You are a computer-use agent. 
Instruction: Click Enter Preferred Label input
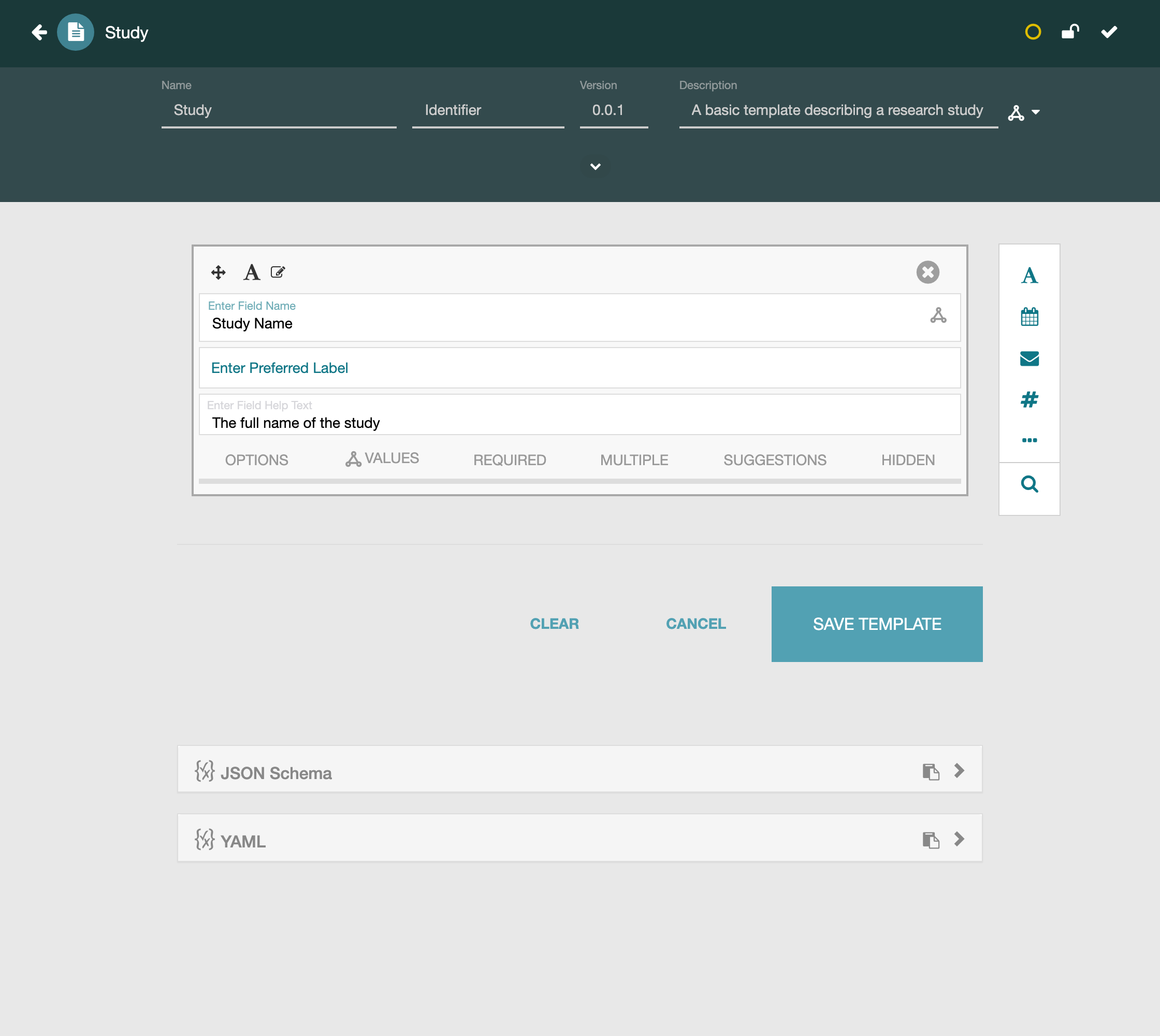point(579,368)
